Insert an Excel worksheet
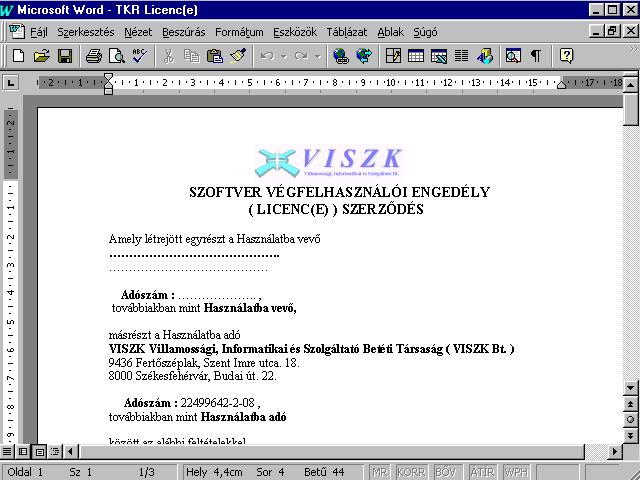The width and height of the screenshot is (640, 480). (x=439, y=56)
